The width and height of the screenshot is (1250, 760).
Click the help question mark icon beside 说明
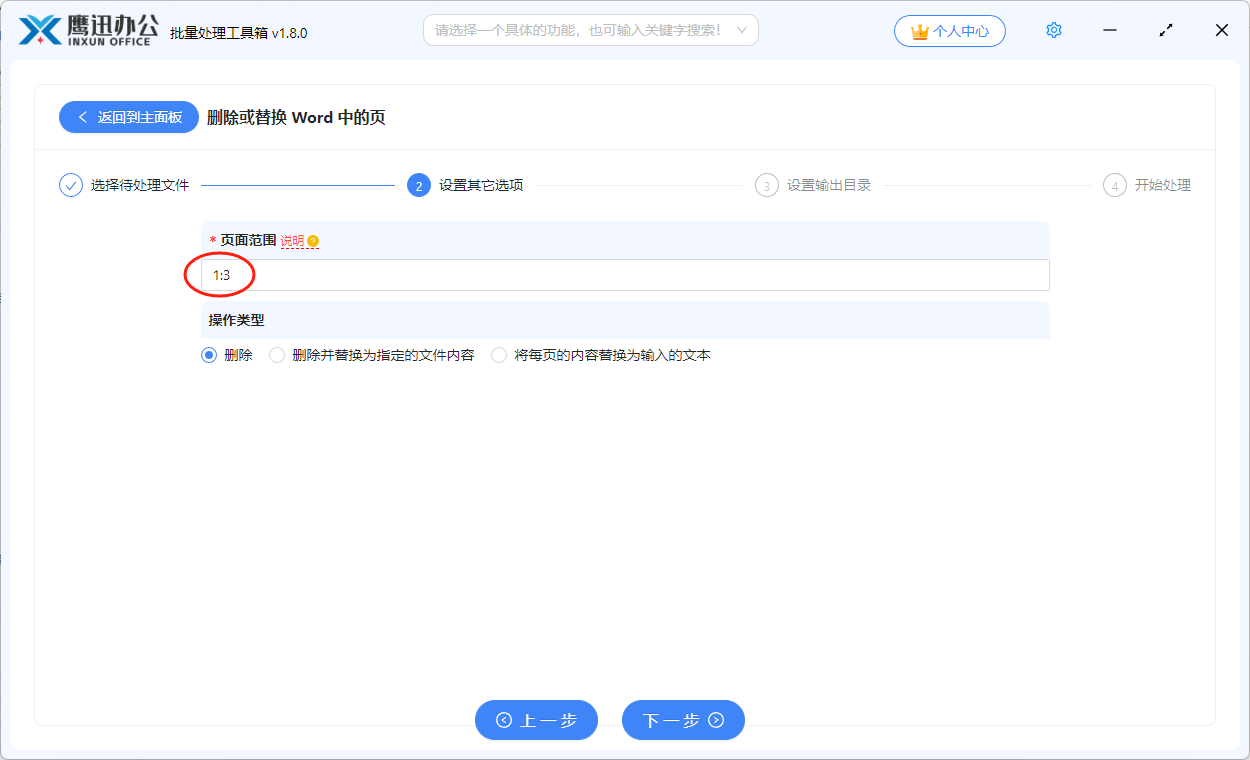(313, 241)
